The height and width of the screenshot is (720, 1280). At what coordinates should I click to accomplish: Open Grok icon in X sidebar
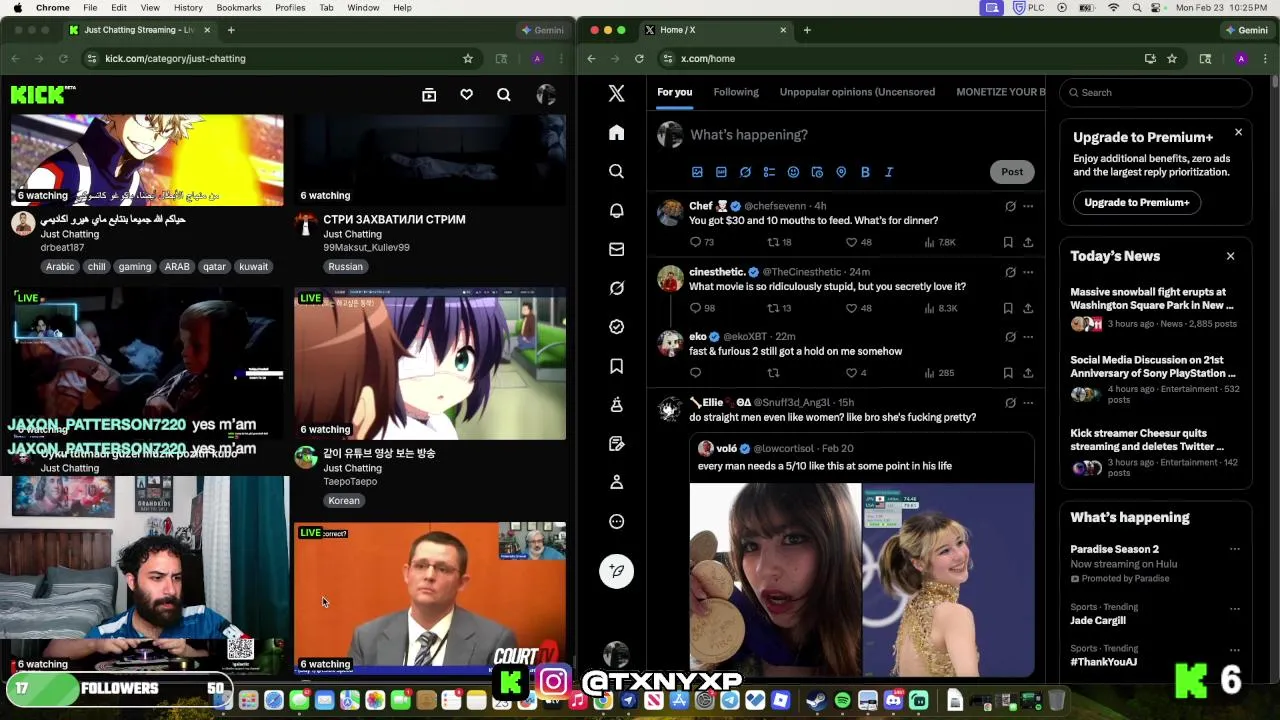click(x=616, y=288)
